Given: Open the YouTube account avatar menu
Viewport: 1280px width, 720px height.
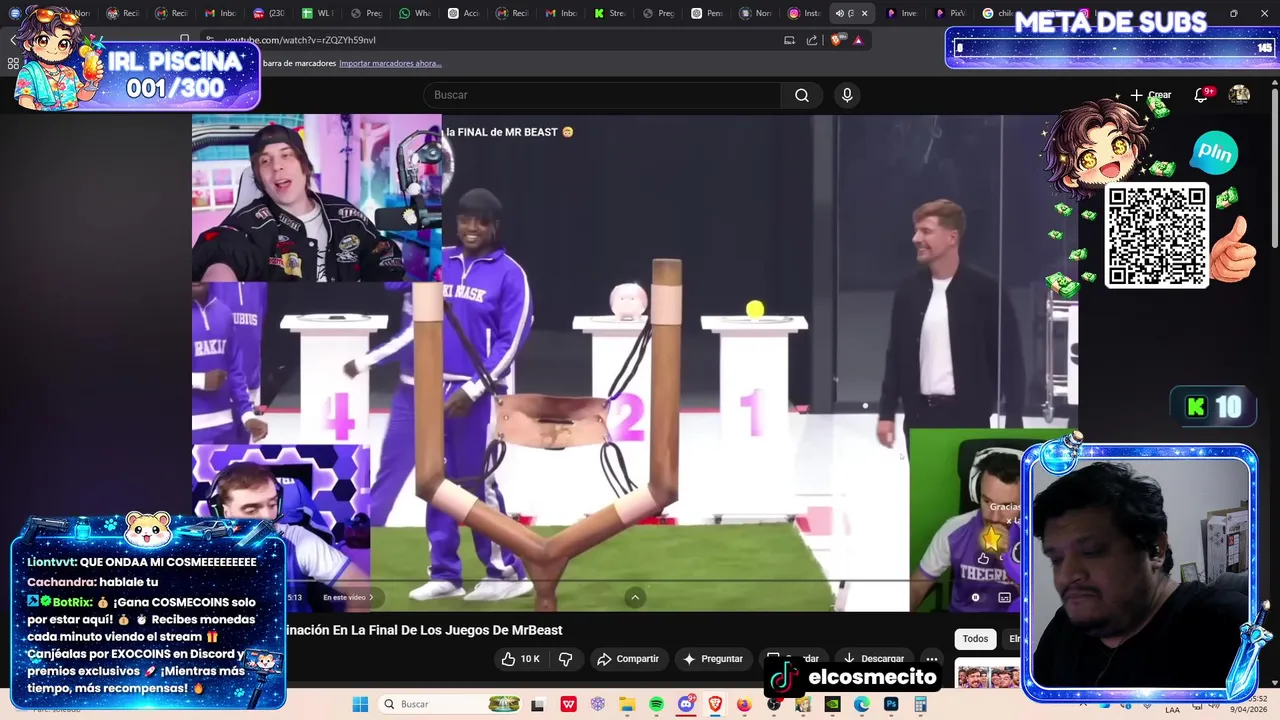Looking at the screenshot, I should point(1239,95).
